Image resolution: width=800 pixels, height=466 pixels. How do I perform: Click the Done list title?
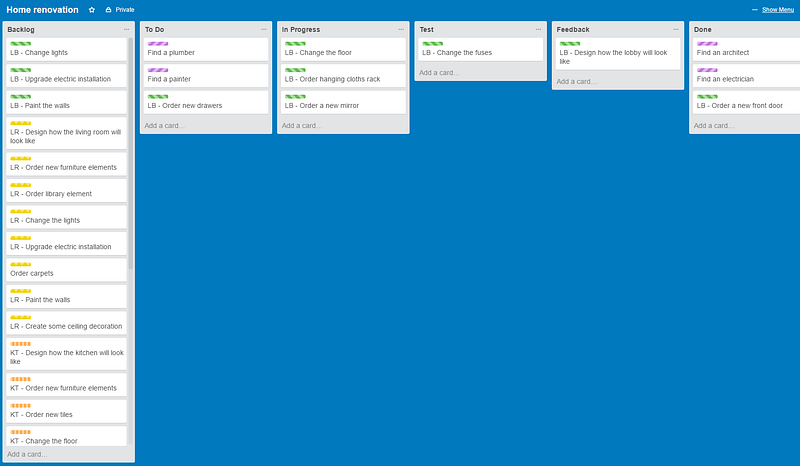point(703,30)
